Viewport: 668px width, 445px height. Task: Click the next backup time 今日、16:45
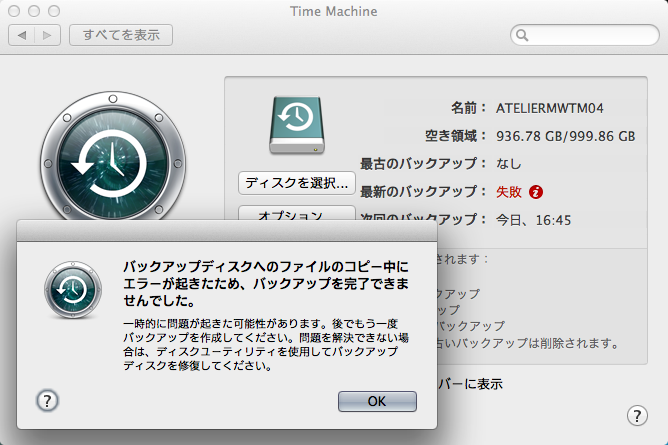(x=533, y=220)
